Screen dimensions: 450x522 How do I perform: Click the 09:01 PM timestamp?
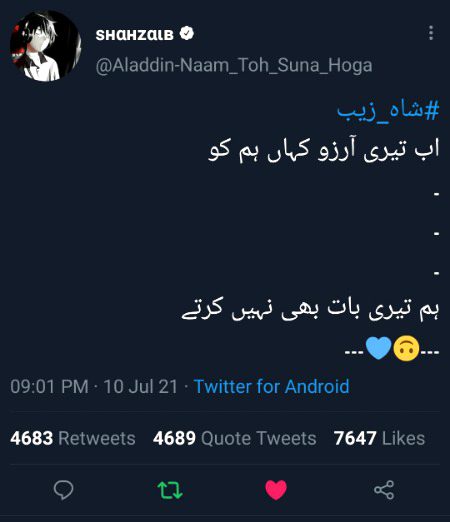coord(49,387)
